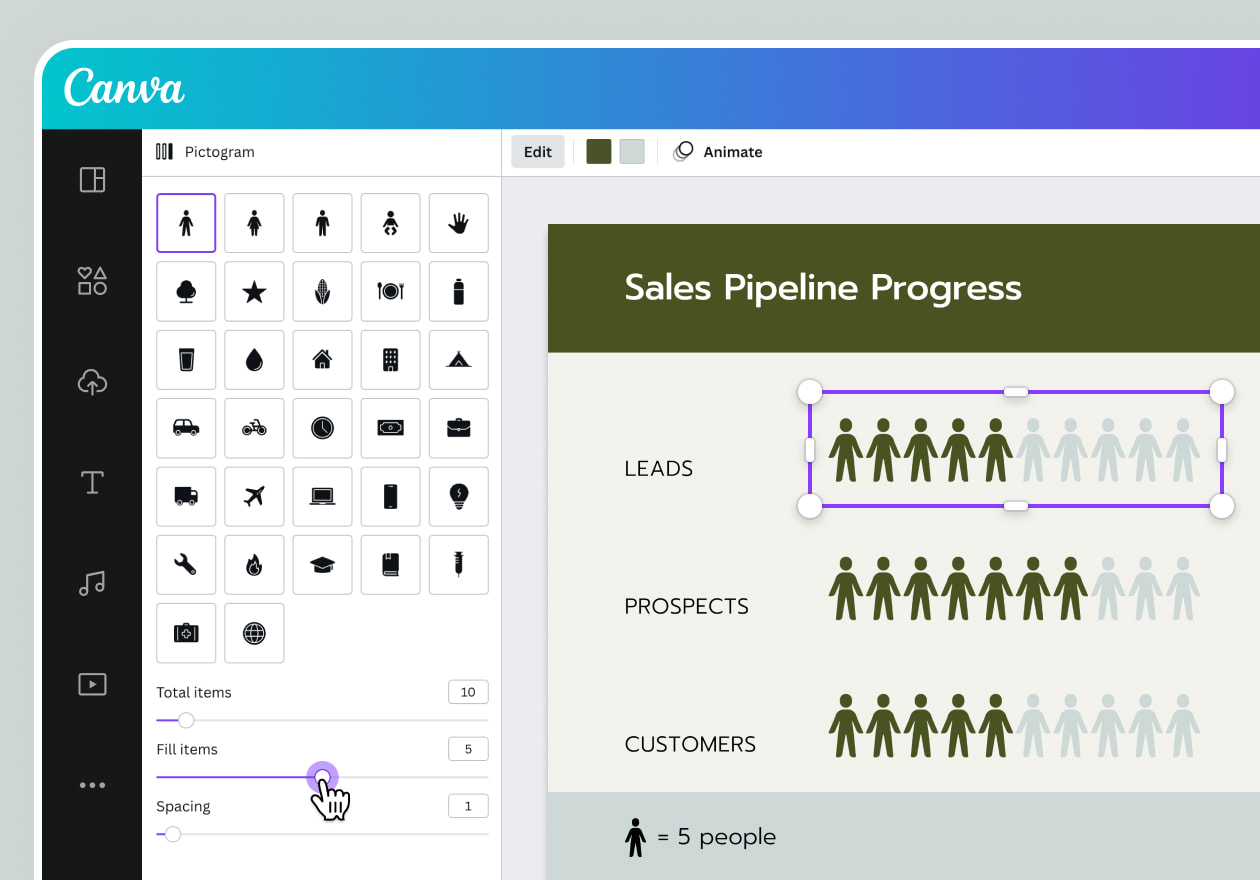
Task: Choose the graduation cap pictogram
Action: click(322, 564)
